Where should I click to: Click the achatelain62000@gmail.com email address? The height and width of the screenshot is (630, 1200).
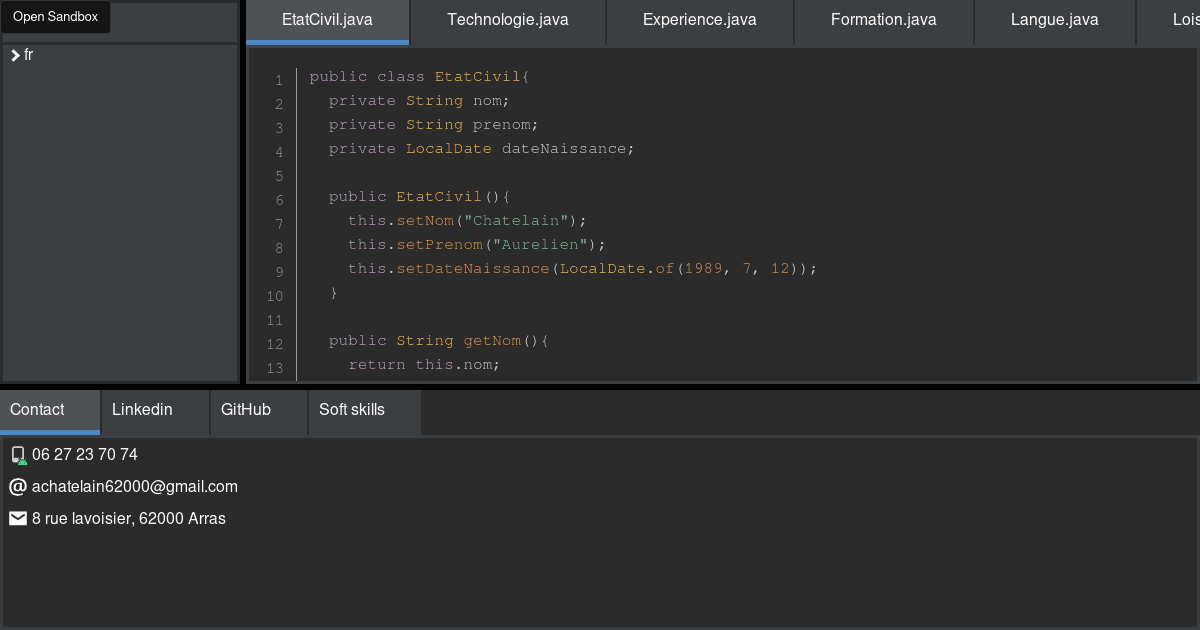click(x=135, y=486)
